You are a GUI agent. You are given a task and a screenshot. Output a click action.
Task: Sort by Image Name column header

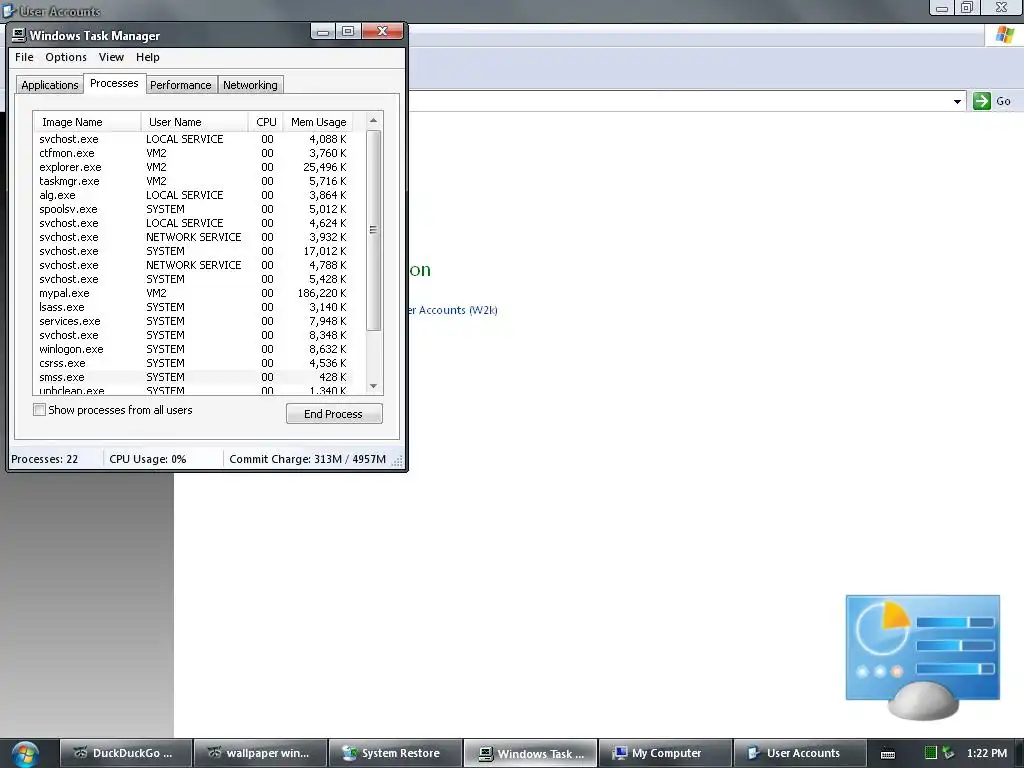[x=87, y=122]
